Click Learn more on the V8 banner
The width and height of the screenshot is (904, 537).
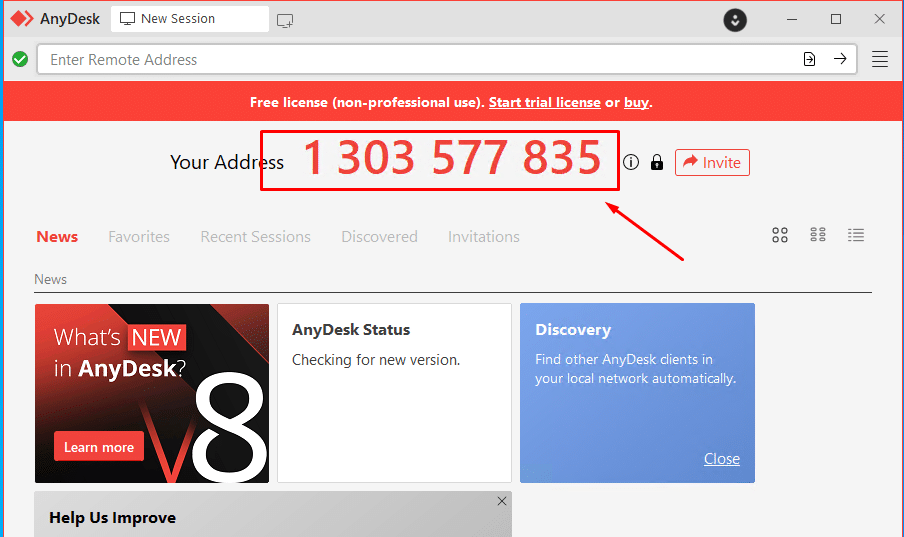pos(99,447)
